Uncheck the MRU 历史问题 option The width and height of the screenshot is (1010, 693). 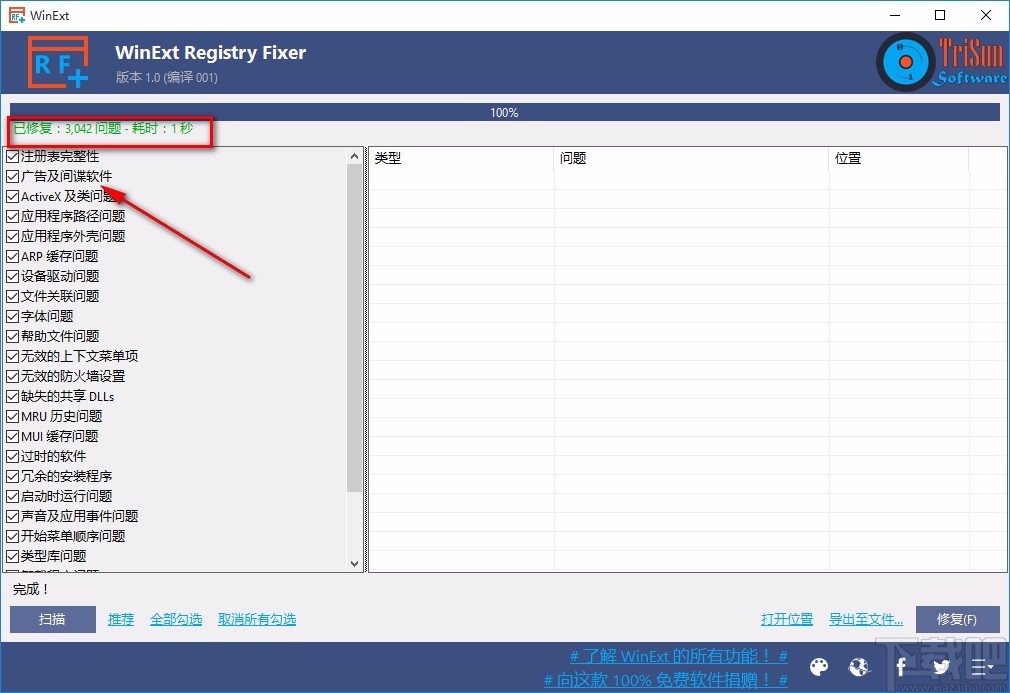coord(12,416)
